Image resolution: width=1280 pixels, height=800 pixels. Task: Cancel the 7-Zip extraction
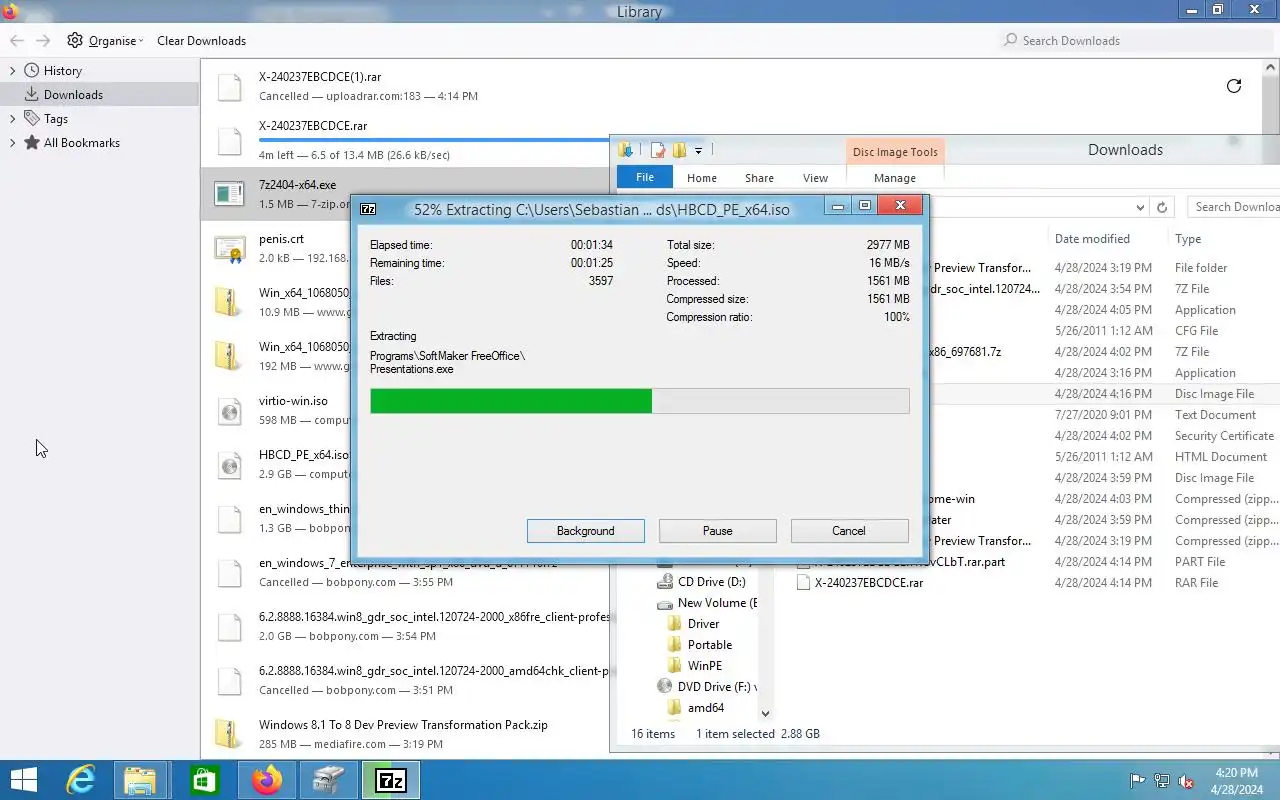coord(849,531)
